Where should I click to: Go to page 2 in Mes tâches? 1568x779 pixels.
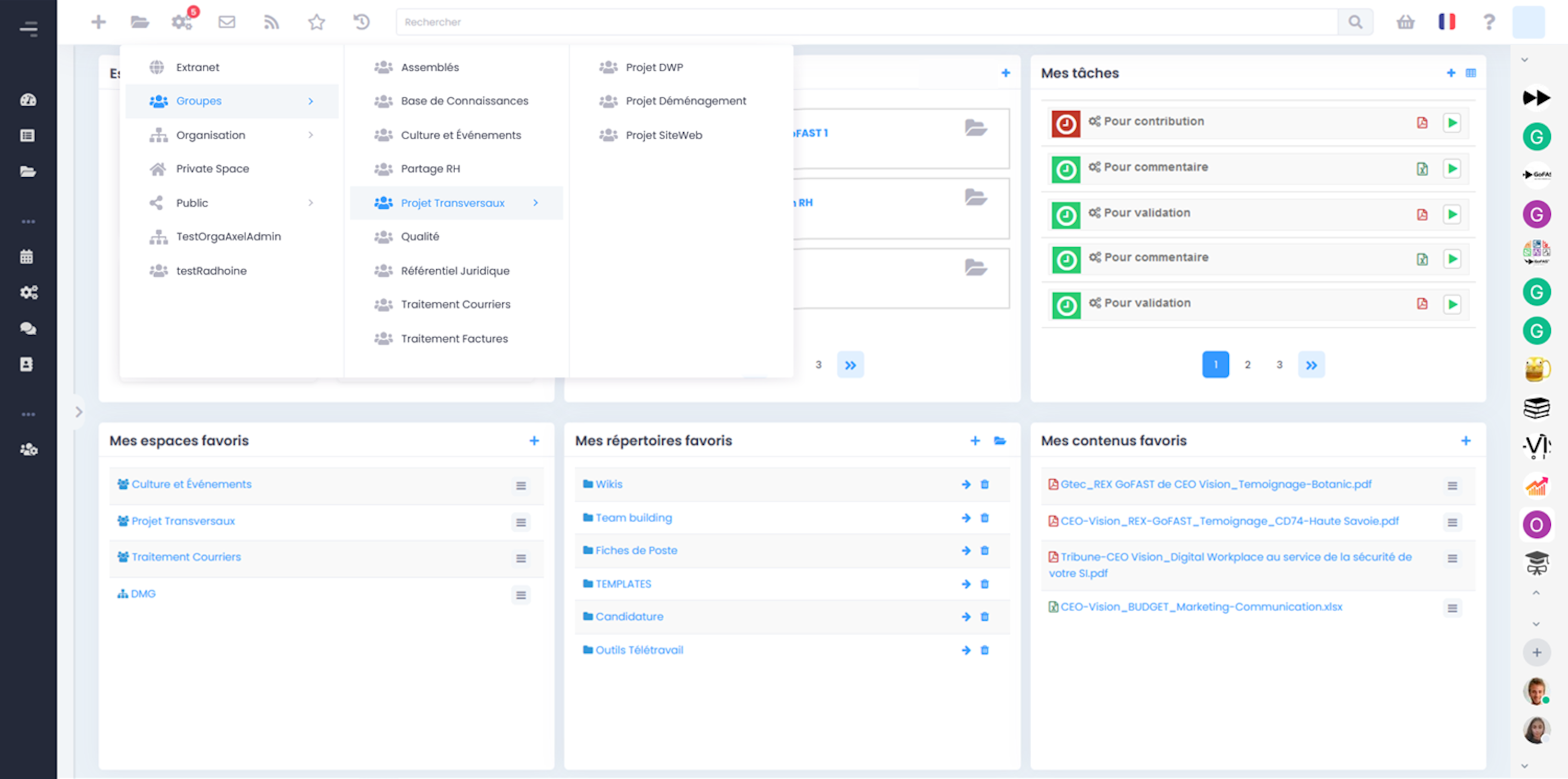(x=1247, y=364)
